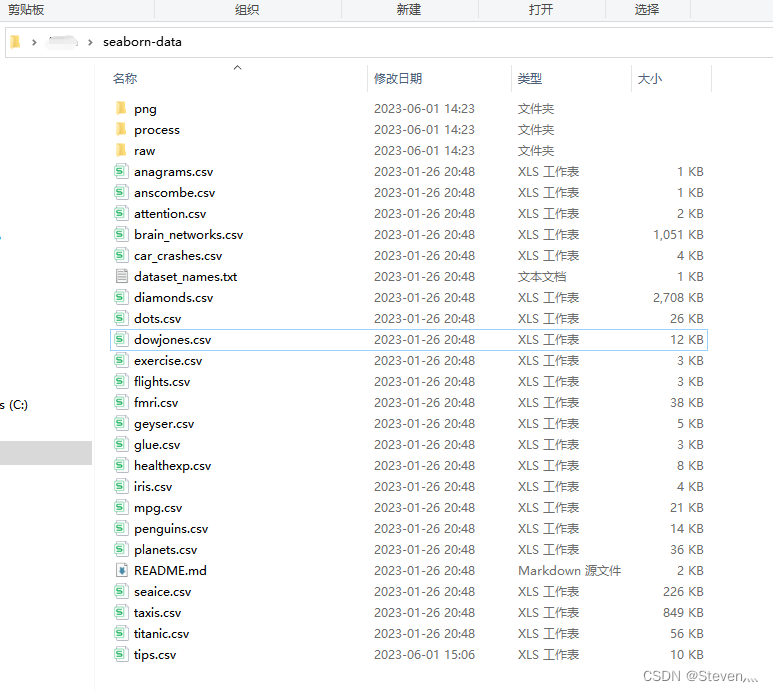Toggle sort arrow above the name column

point(238,67)
